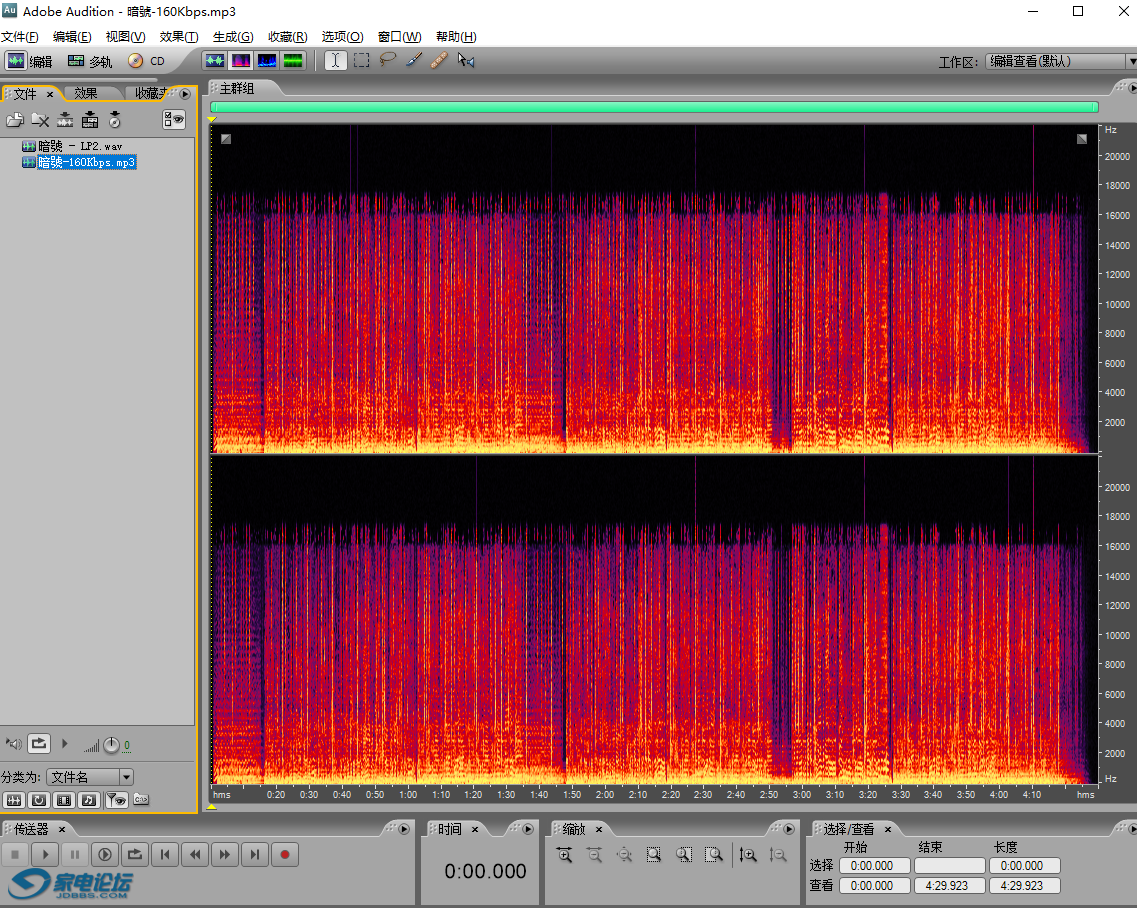This screenshot has height=908, width=1137.
Task: Switch to the 效果 tab in the left panel
Action: (86, 94)
